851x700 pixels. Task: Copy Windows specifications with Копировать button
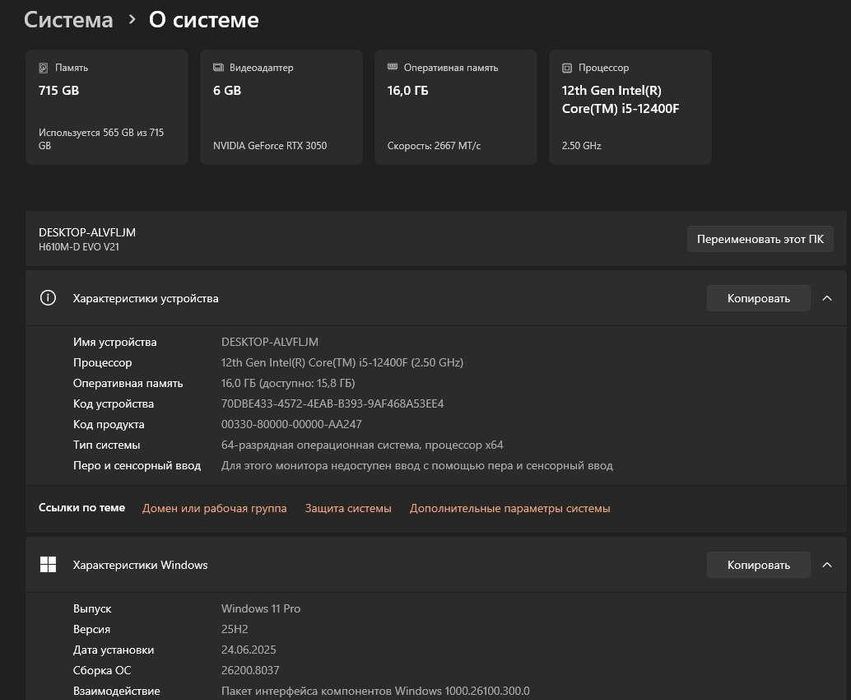(x=758, y=565)
